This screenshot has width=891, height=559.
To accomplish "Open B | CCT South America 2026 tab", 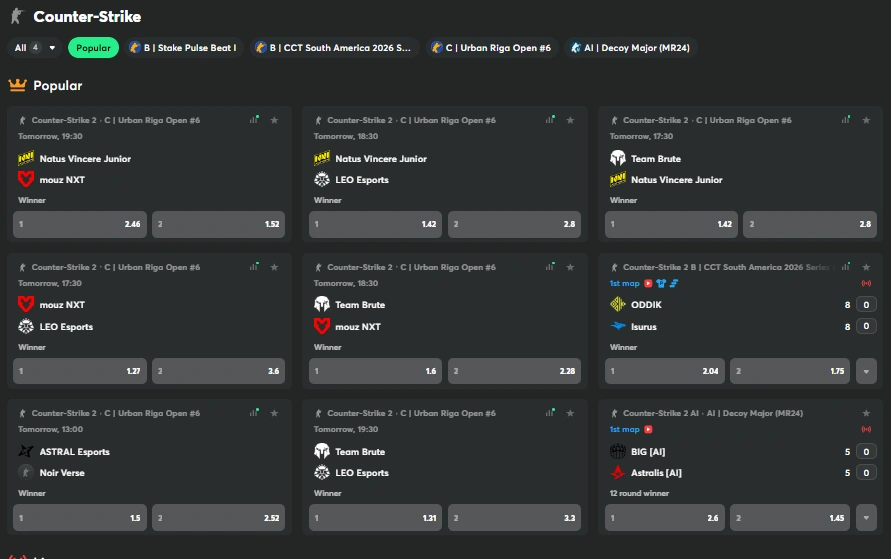I will click(334, 48).
